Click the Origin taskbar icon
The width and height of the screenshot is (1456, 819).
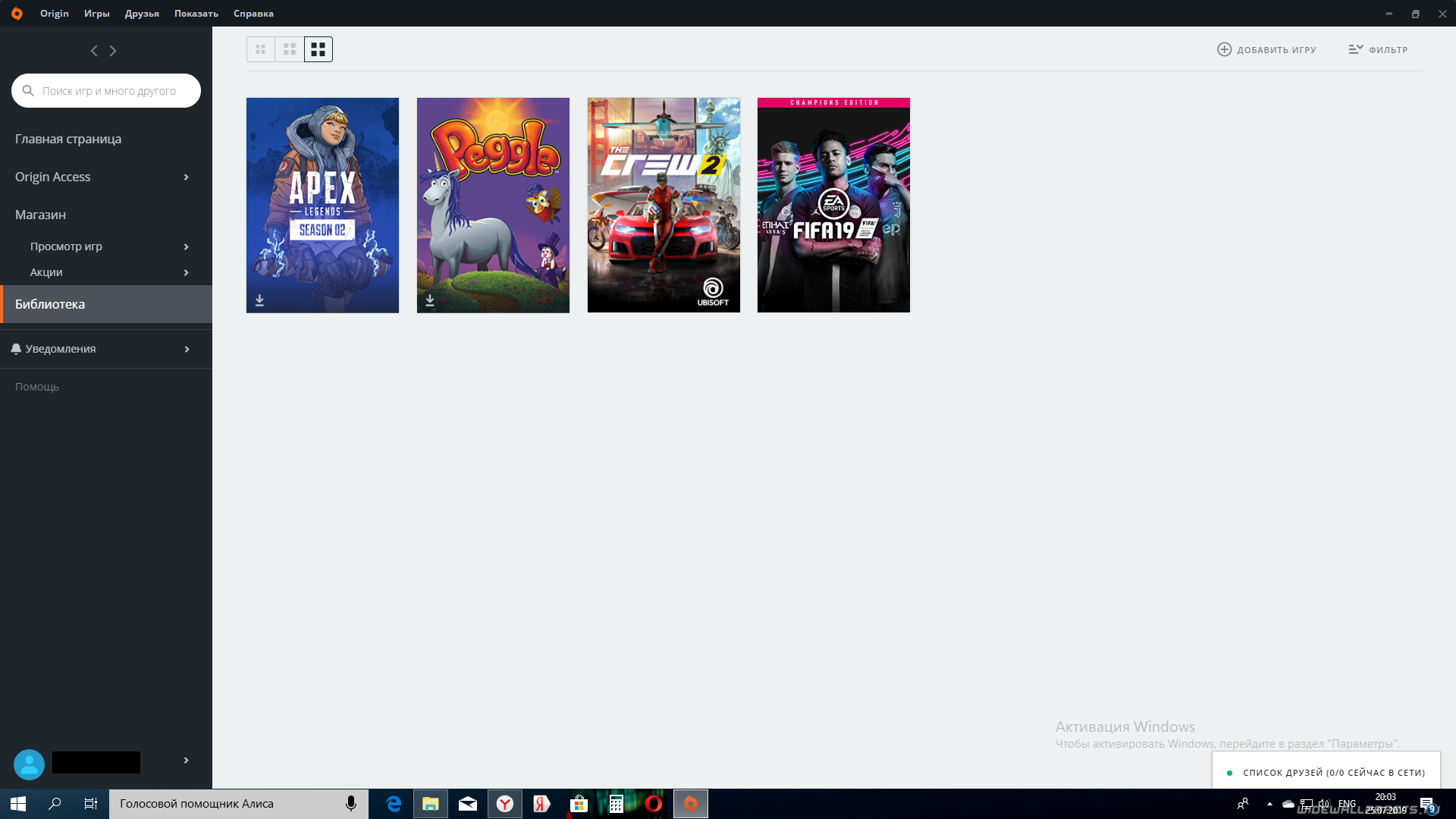click(x=691, y=804)
